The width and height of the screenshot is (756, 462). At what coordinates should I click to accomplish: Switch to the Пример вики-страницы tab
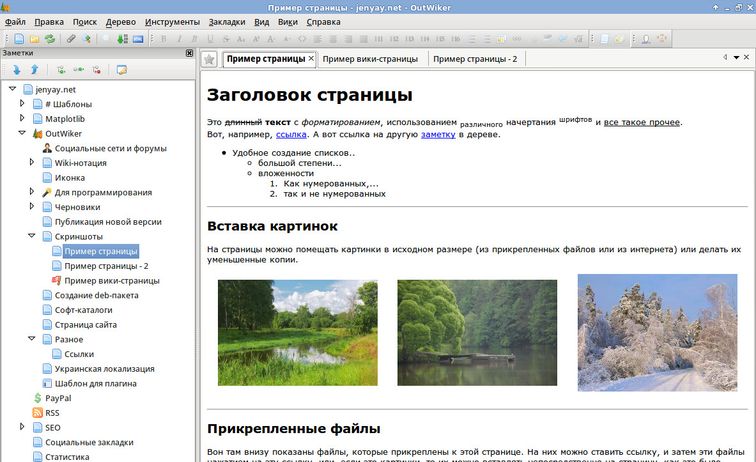coord(370,59)
